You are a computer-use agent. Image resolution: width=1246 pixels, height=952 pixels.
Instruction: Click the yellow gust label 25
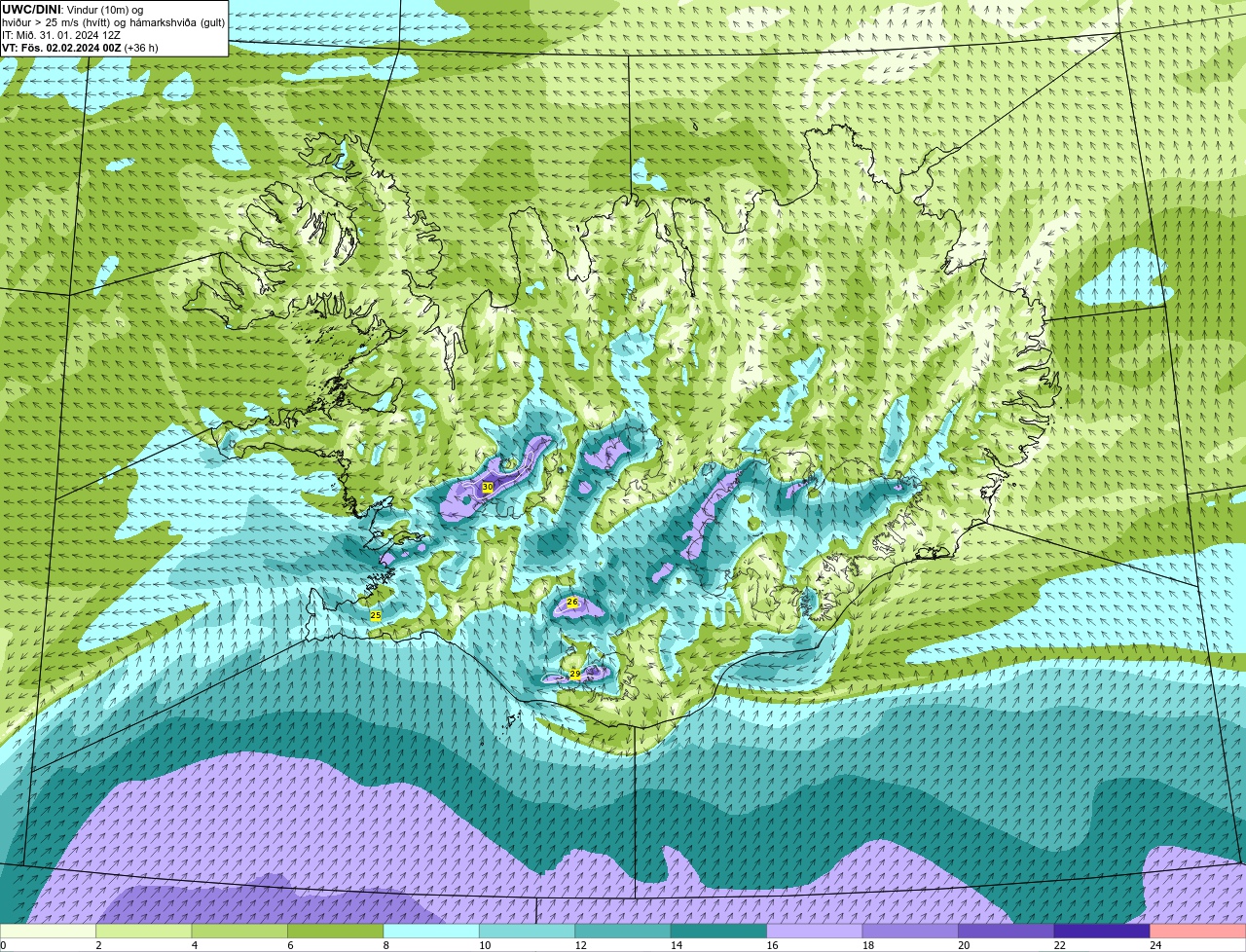[x=376, y=615]
